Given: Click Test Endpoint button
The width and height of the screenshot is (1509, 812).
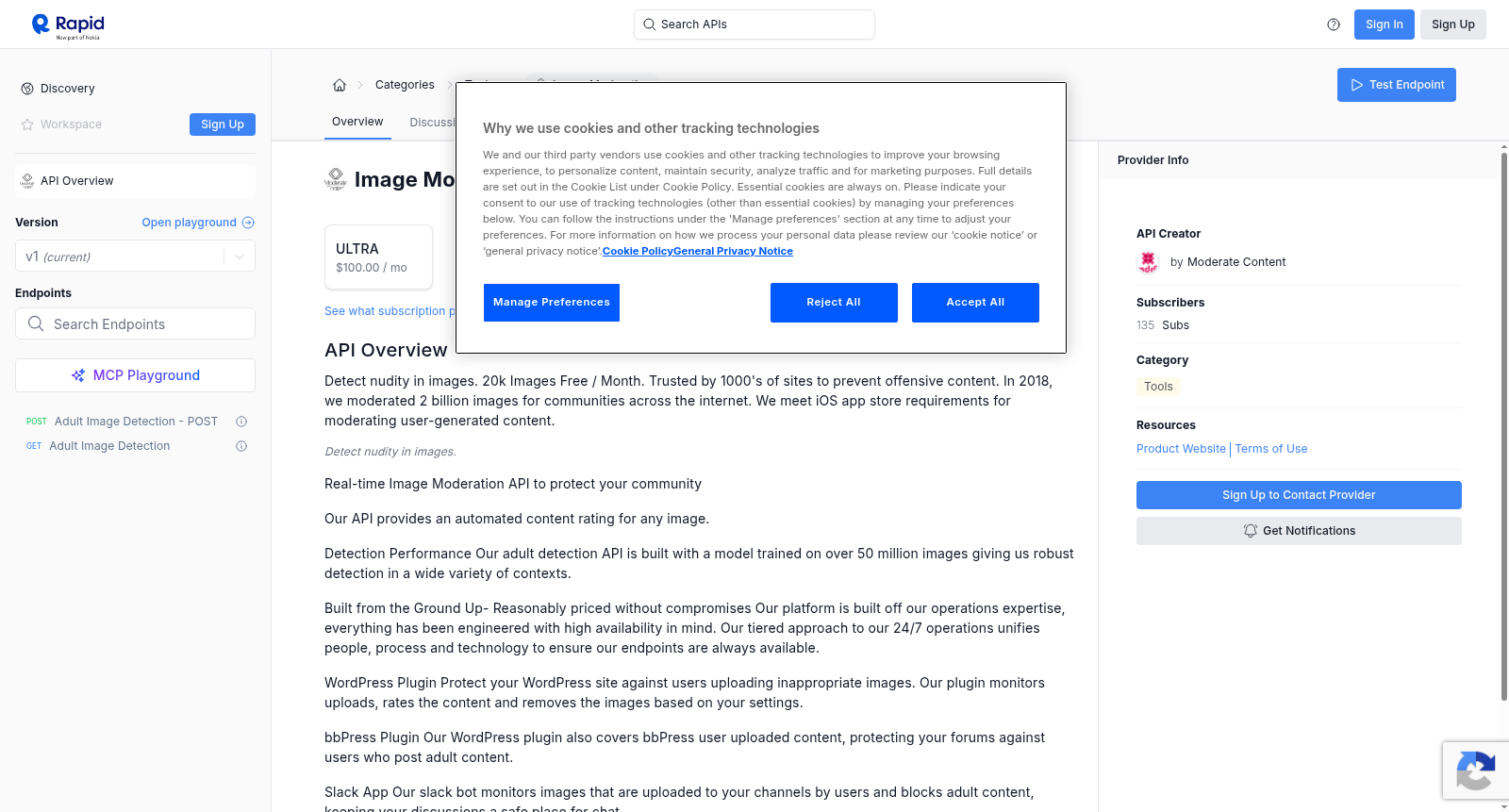Looking at the screenshot, I should click(x=1396, y=85).
